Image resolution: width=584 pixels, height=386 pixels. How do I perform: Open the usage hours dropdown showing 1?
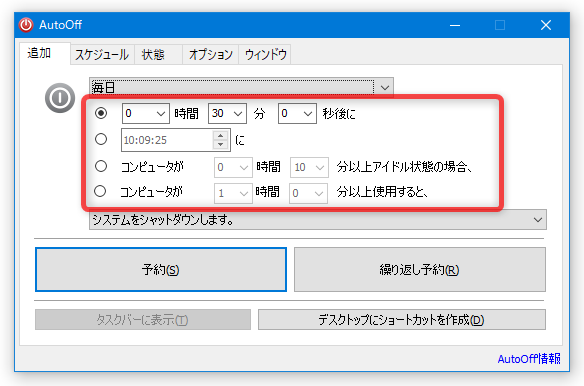tap(233, 193)
